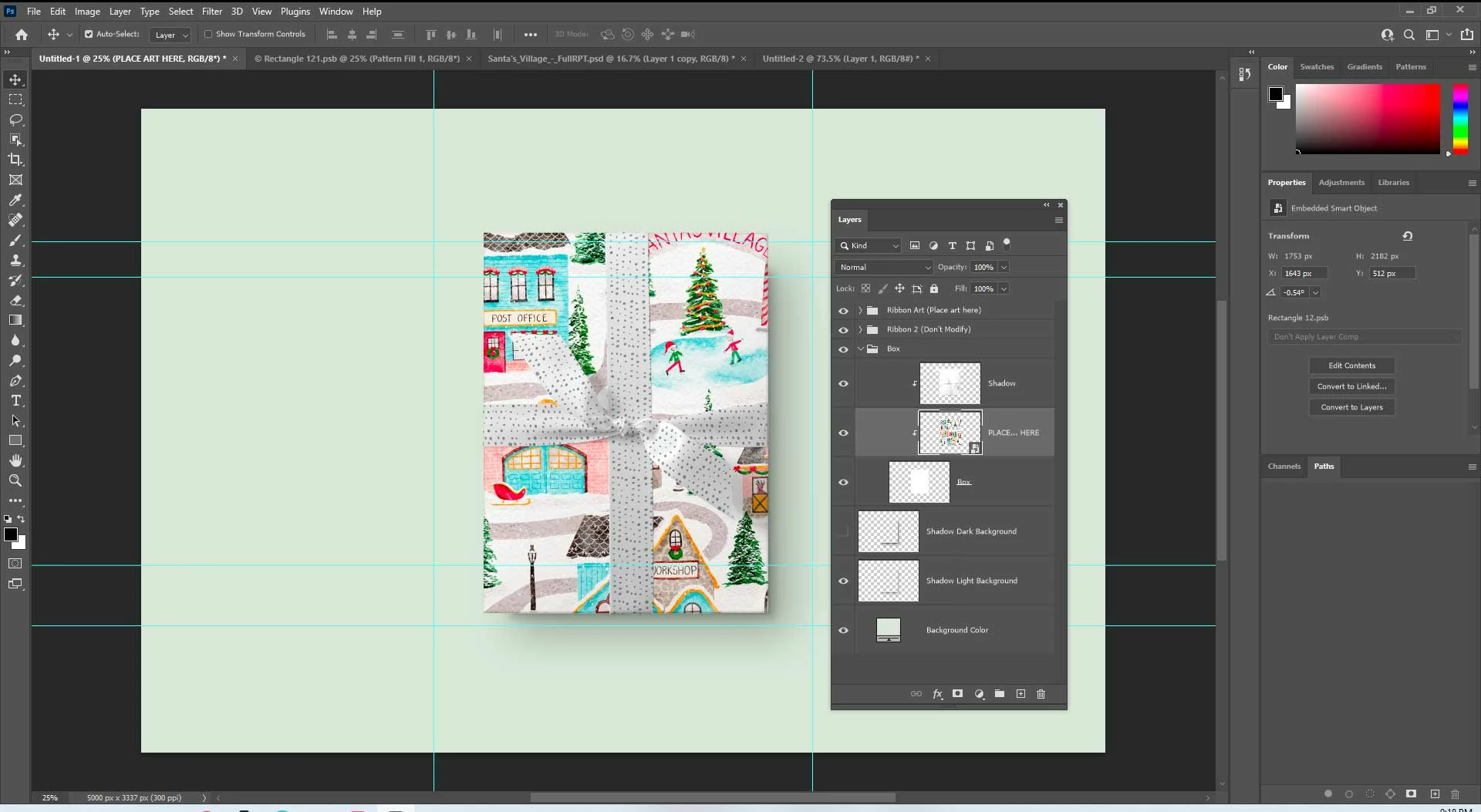Create new fill or adjustment layer
Screen dimensions: 1481x812
click(x=979, y=694)
